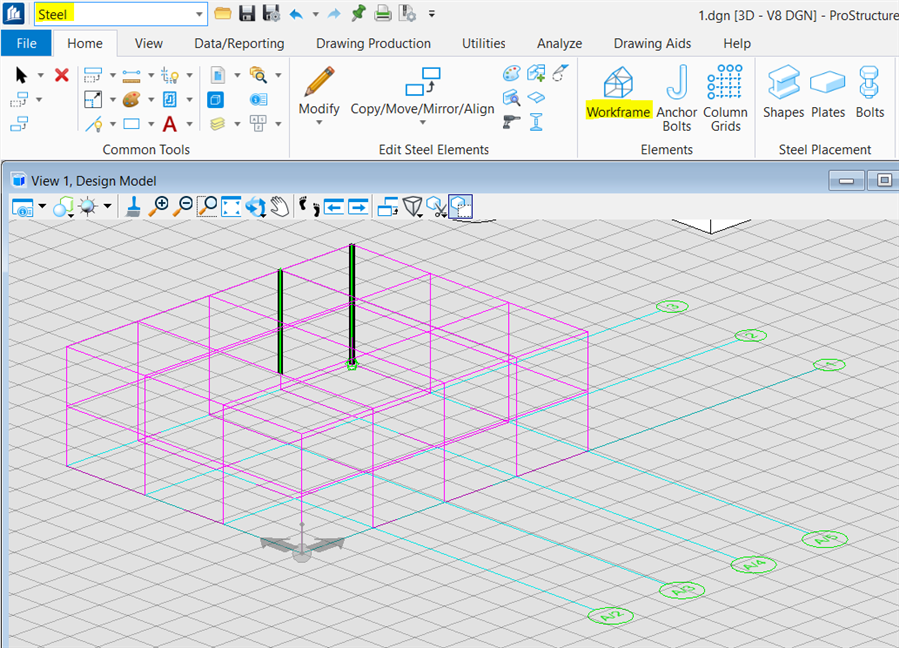Click the Walk footprints tool
The image size is (899, 648).
click(310, 206)
